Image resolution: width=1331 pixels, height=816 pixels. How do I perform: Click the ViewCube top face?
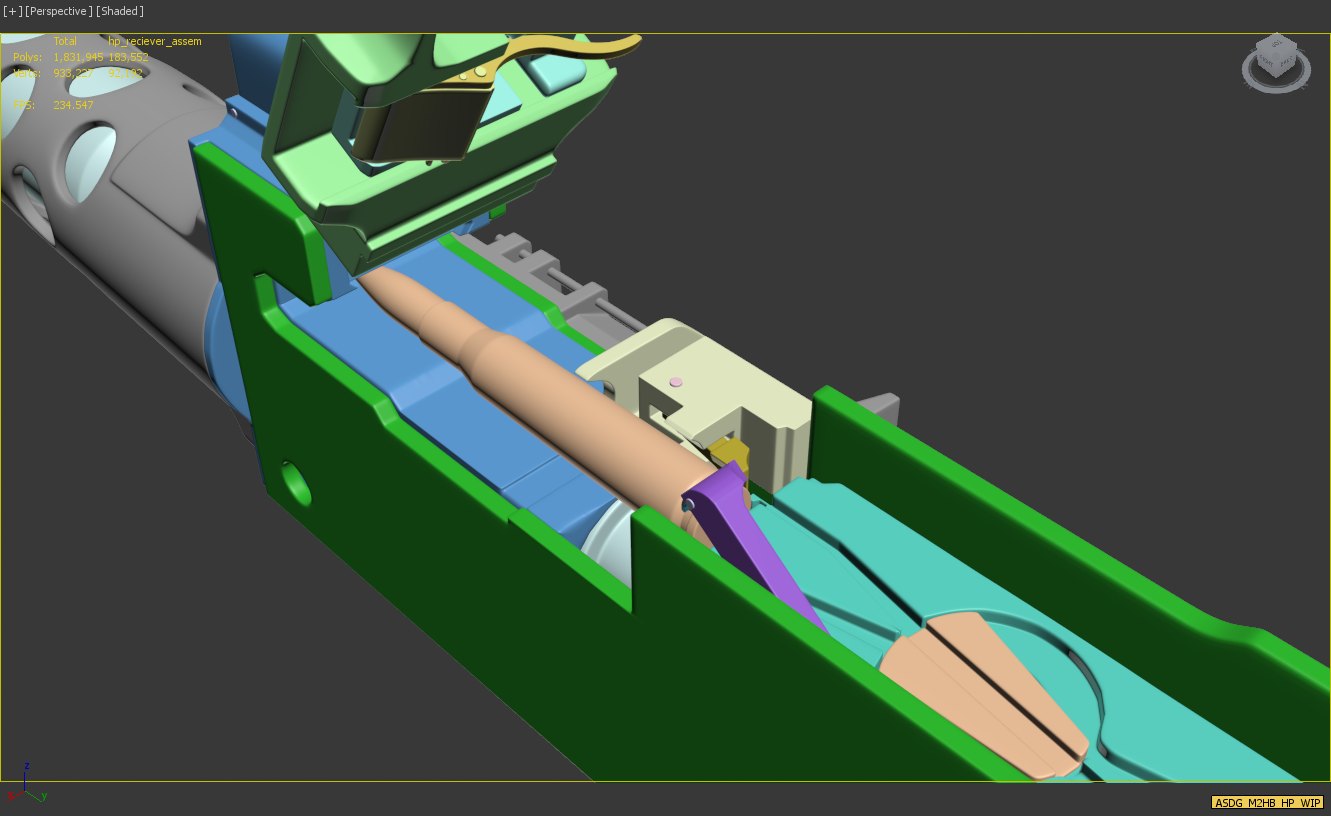pyautogui.click(x=1277, y=43)
